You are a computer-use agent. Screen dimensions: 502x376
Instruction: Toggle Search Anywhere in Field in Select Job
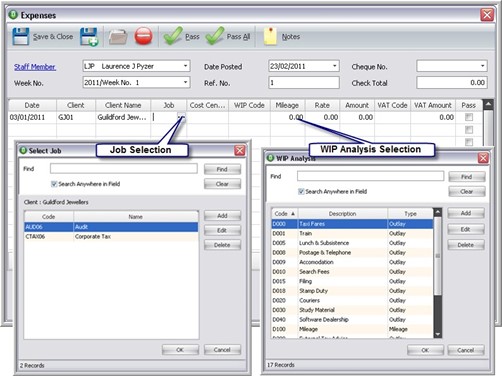pyautogui.click(x=54, y=184)
